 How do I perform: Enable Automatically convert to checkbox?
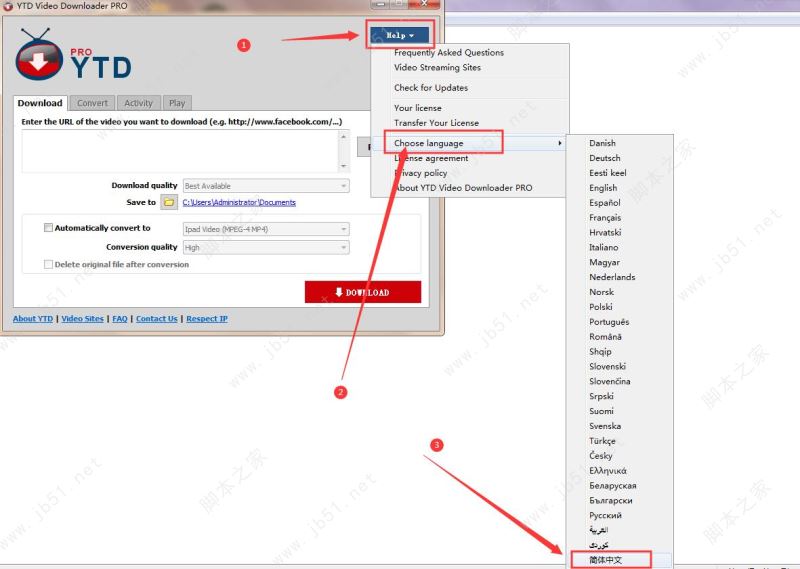[48, 228]
